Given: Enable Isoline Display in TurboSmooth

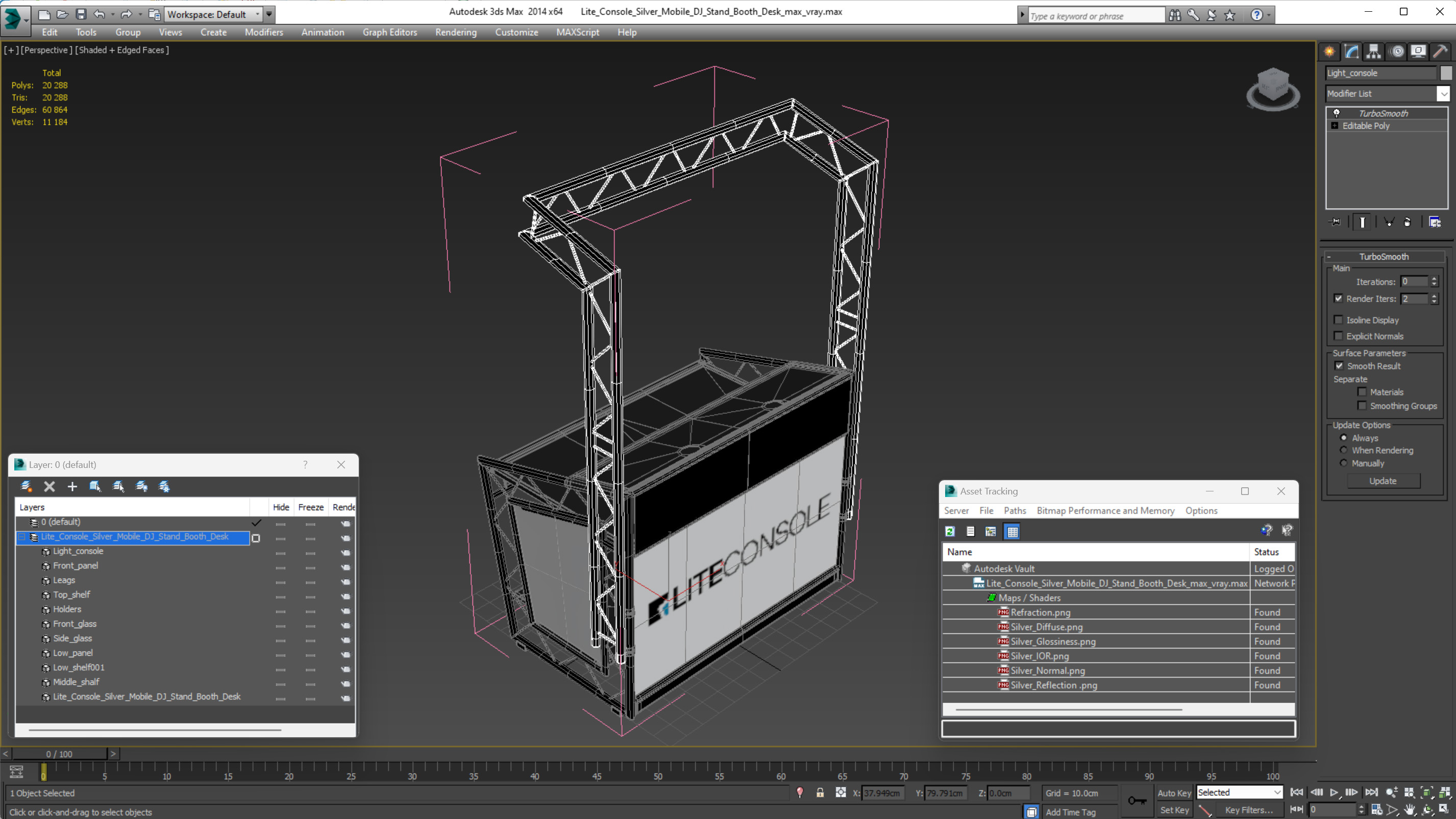Looking at the screenshot, I should pyautogui.click(x=1339, y=319).
